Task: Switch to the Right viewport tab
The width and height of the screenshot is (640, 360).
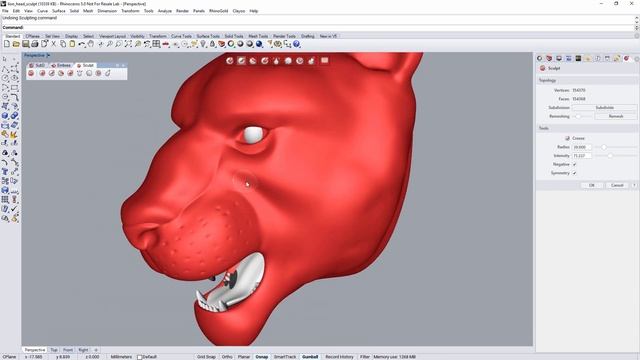Action: tap(83, 350)
